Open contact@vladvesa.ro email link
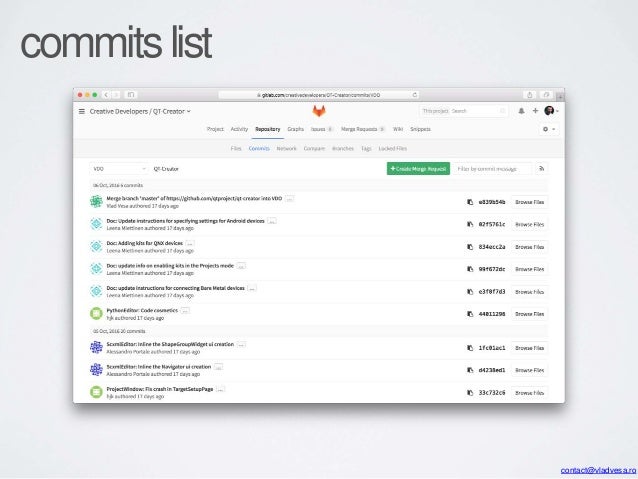This screenshot has width=638, height=479. pos(598,470)
